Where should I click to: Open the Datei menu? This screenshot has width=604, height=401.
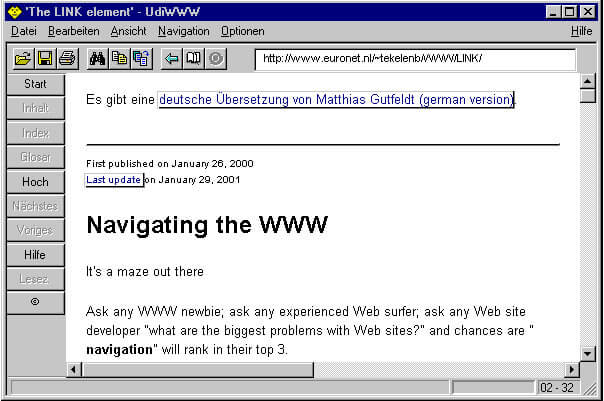tap(24, 31)
